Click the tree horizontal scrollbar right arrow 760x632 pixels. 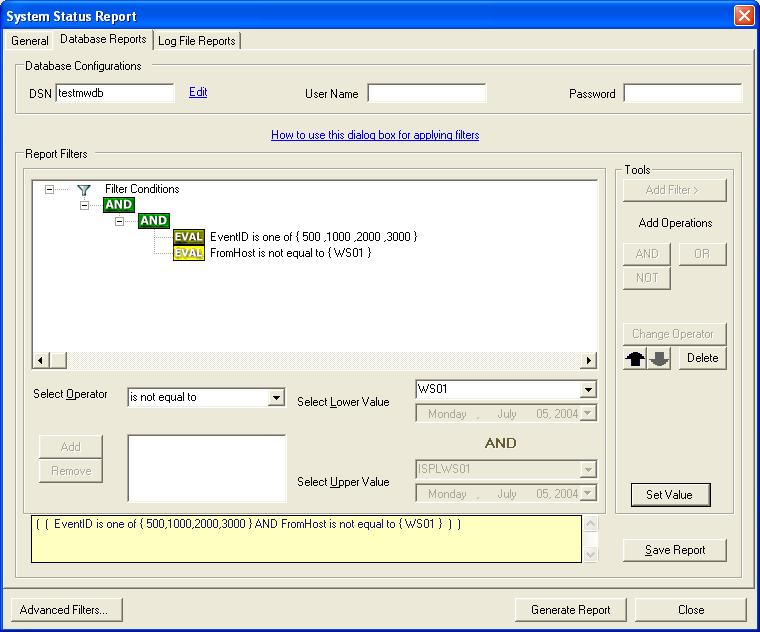click(x=590, y=360)
